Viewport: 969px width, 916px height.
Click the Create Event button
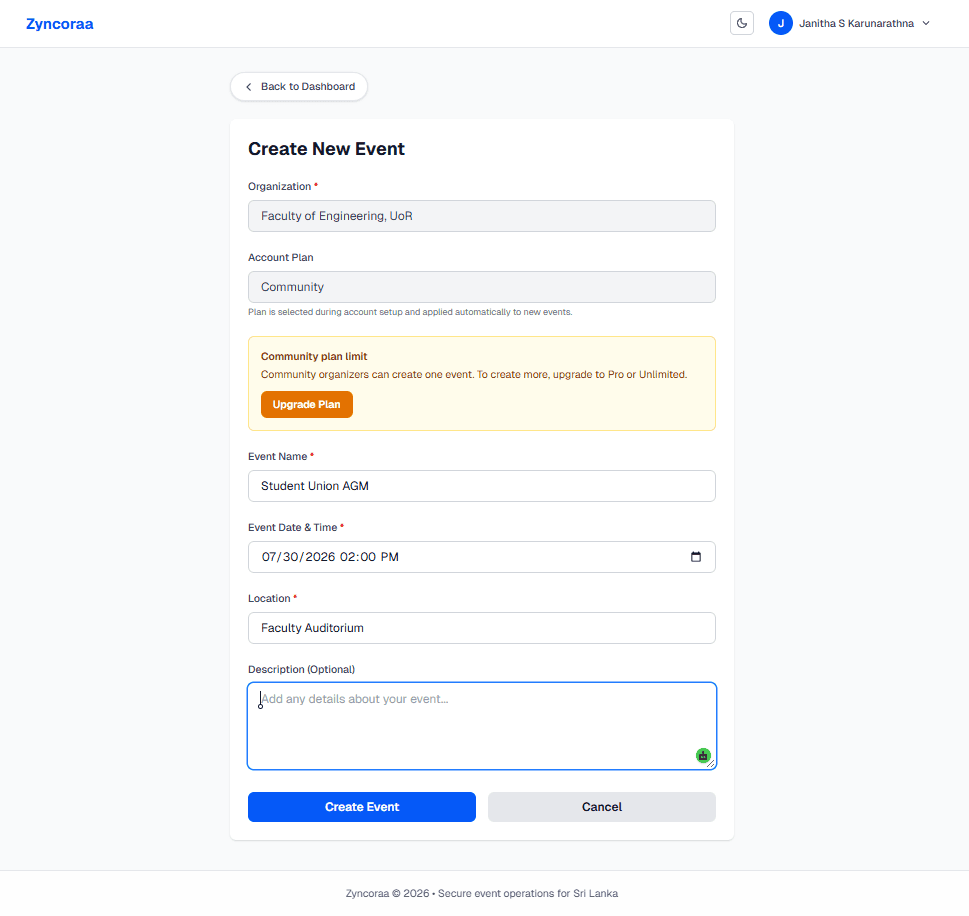[362, 807]
